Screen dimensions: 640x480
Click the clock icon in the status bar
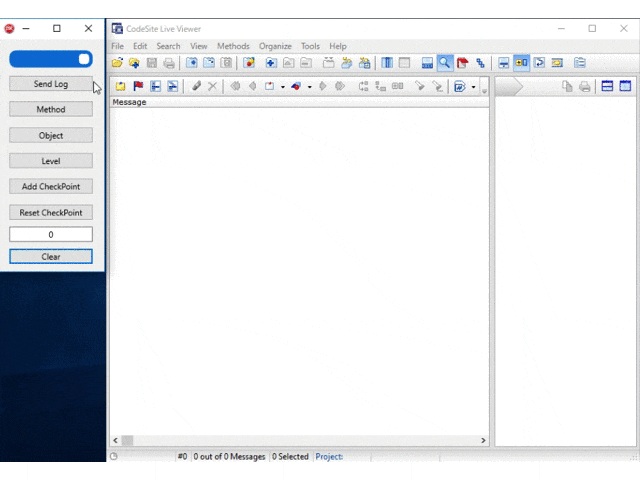[114, 456]
